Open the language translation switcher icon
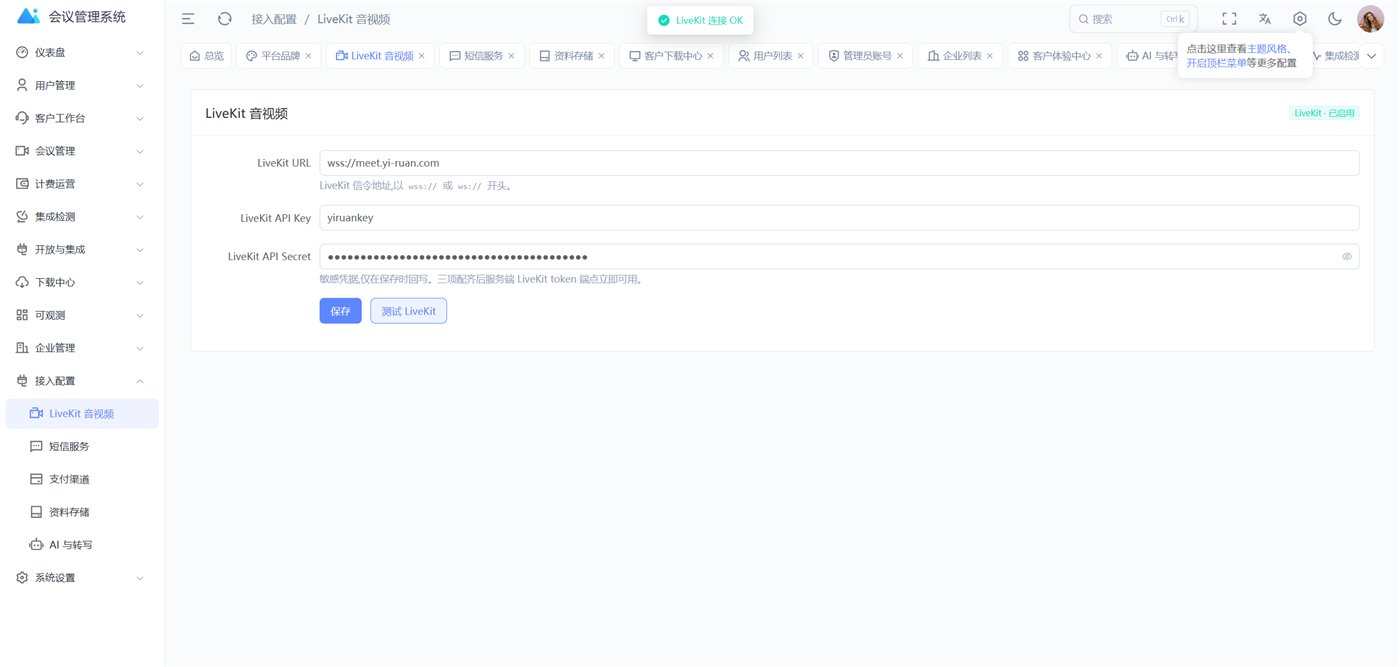Viewport: 1400px width, 667px height. [1265, 19]
